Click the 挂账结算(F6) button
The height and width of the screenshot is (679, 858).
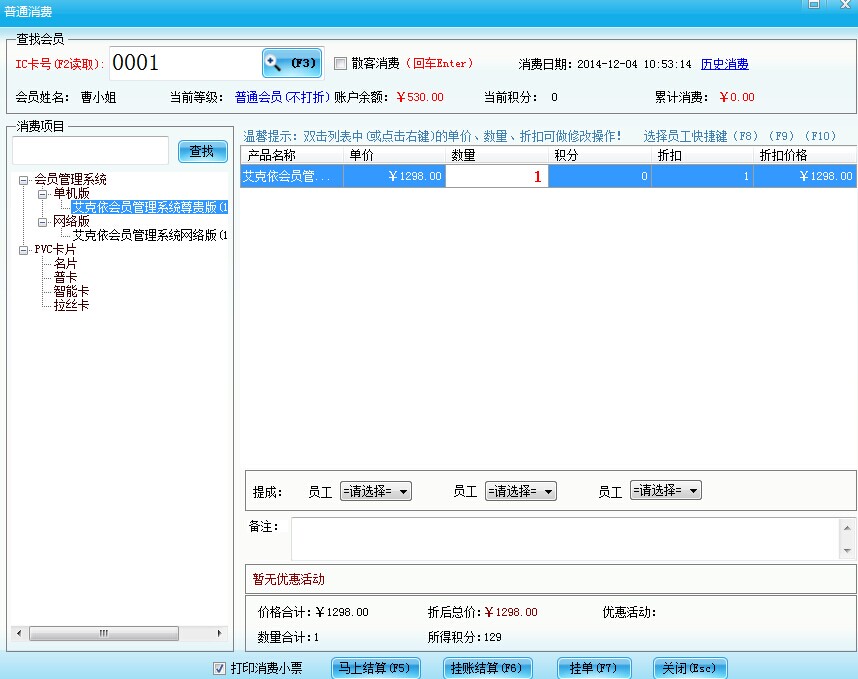pos(487,668)
